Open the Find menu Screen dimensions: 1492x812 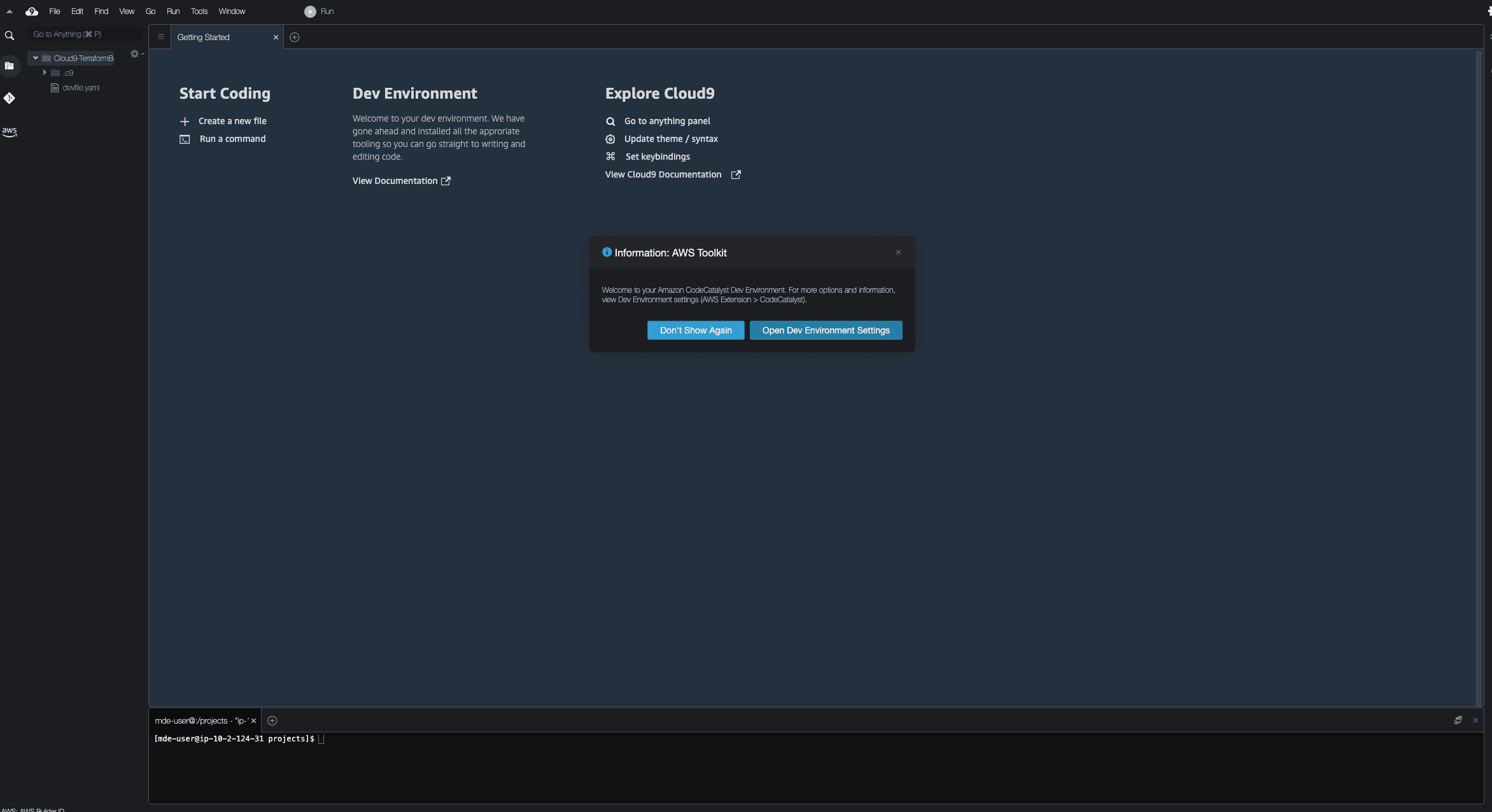click(x=101, y=11)
